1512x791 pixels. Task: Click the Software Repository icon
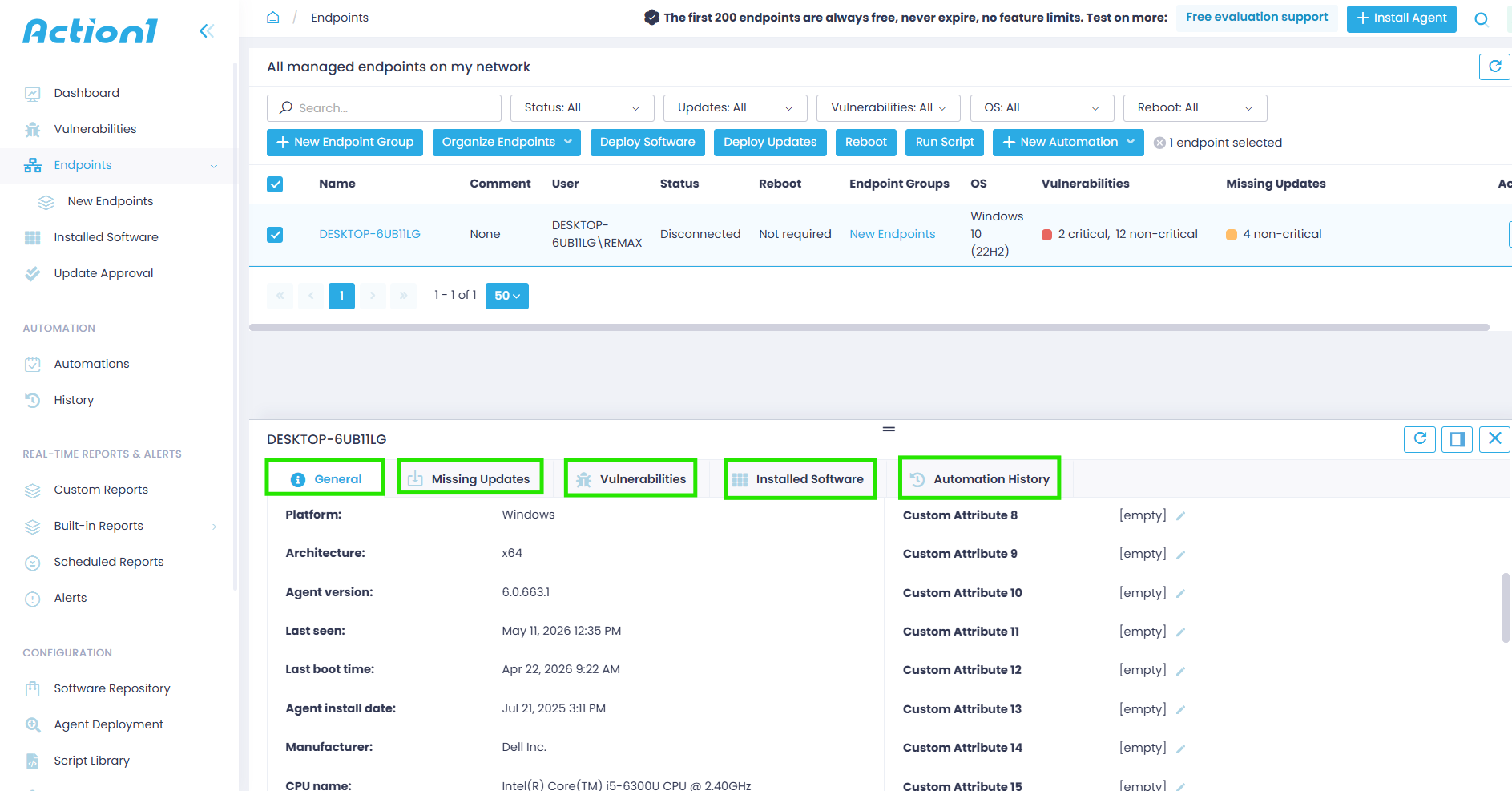pyautogui.click(x=33, y=689)
